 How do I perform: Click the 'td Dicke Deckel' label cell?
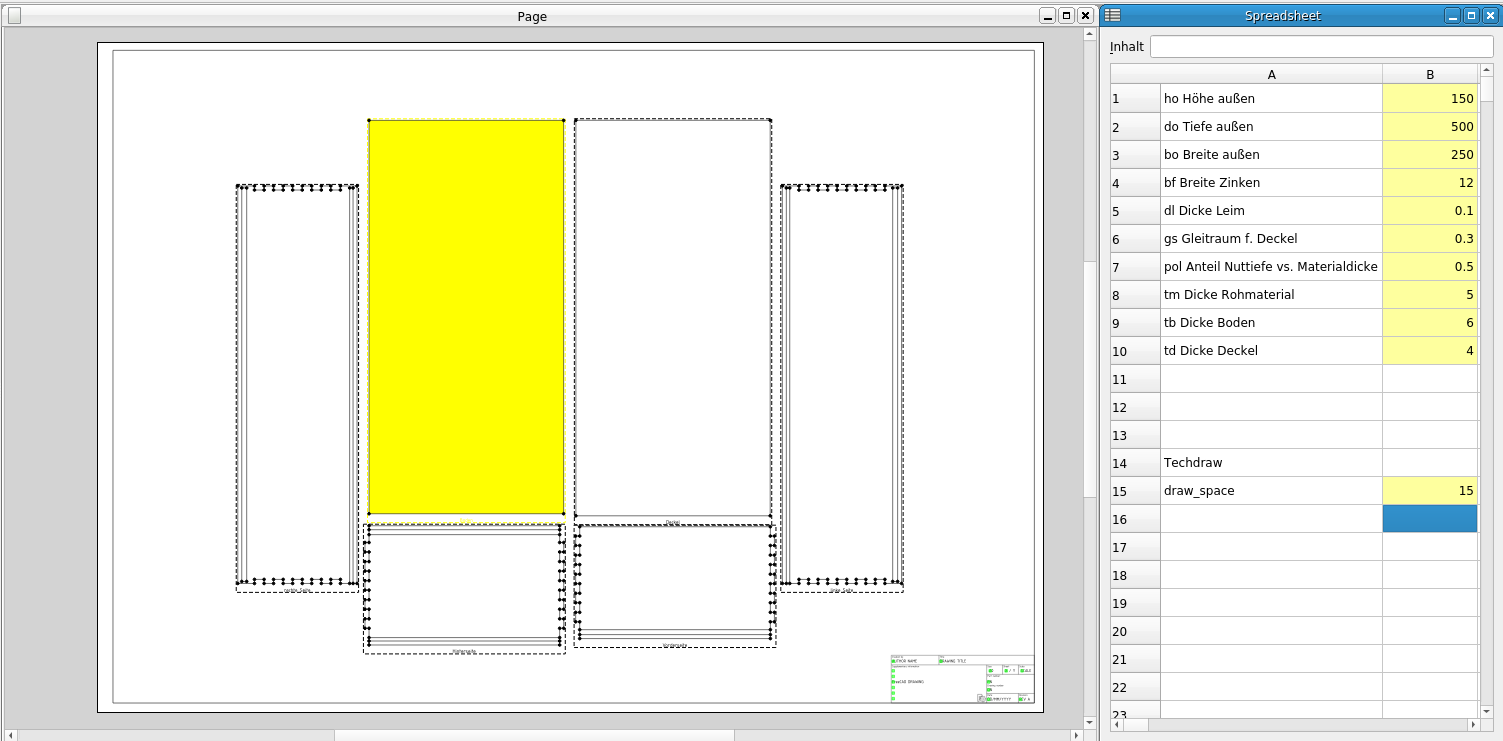1271,351
